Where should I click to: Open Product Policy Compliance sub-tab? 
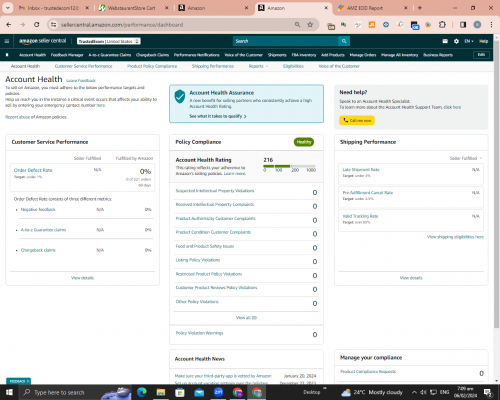152,66
